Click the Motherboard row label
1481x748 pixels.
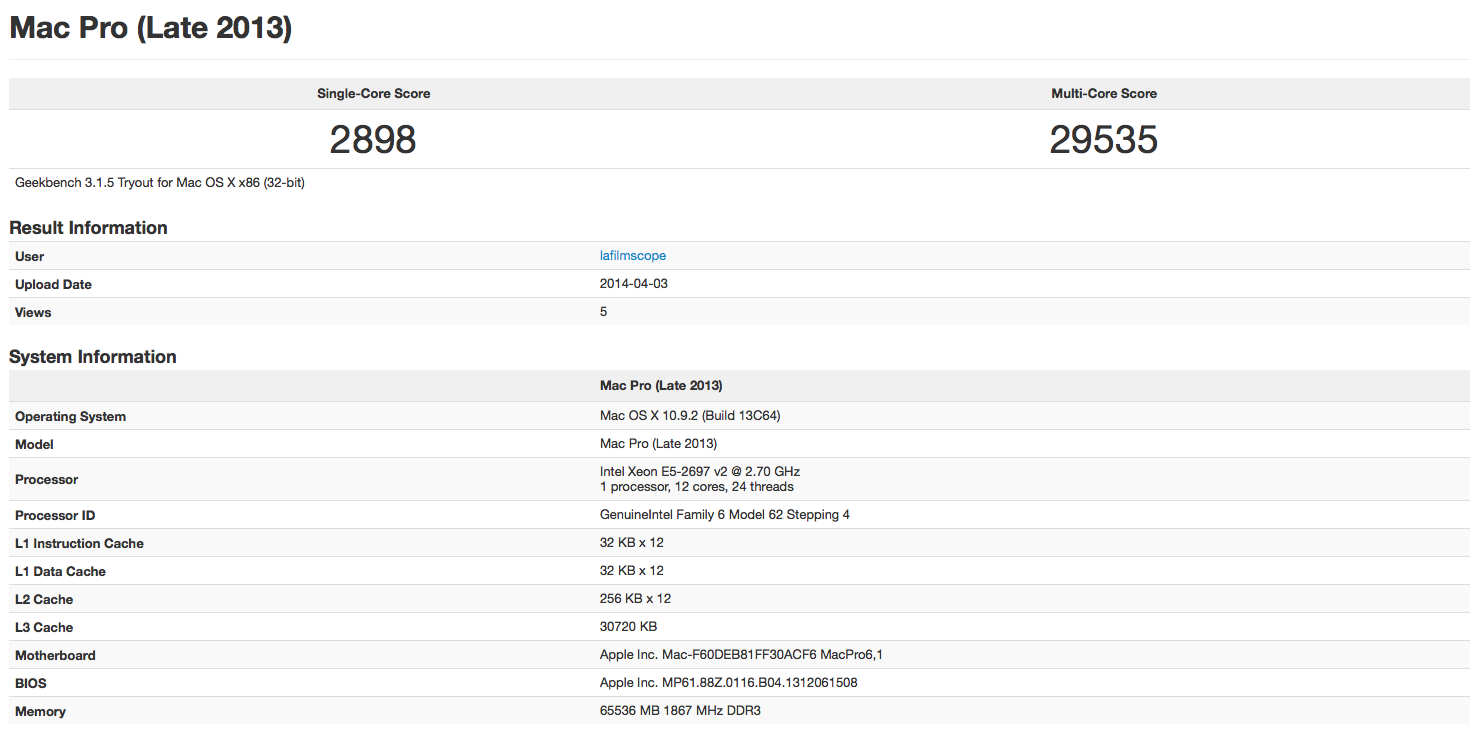(55, 656)
